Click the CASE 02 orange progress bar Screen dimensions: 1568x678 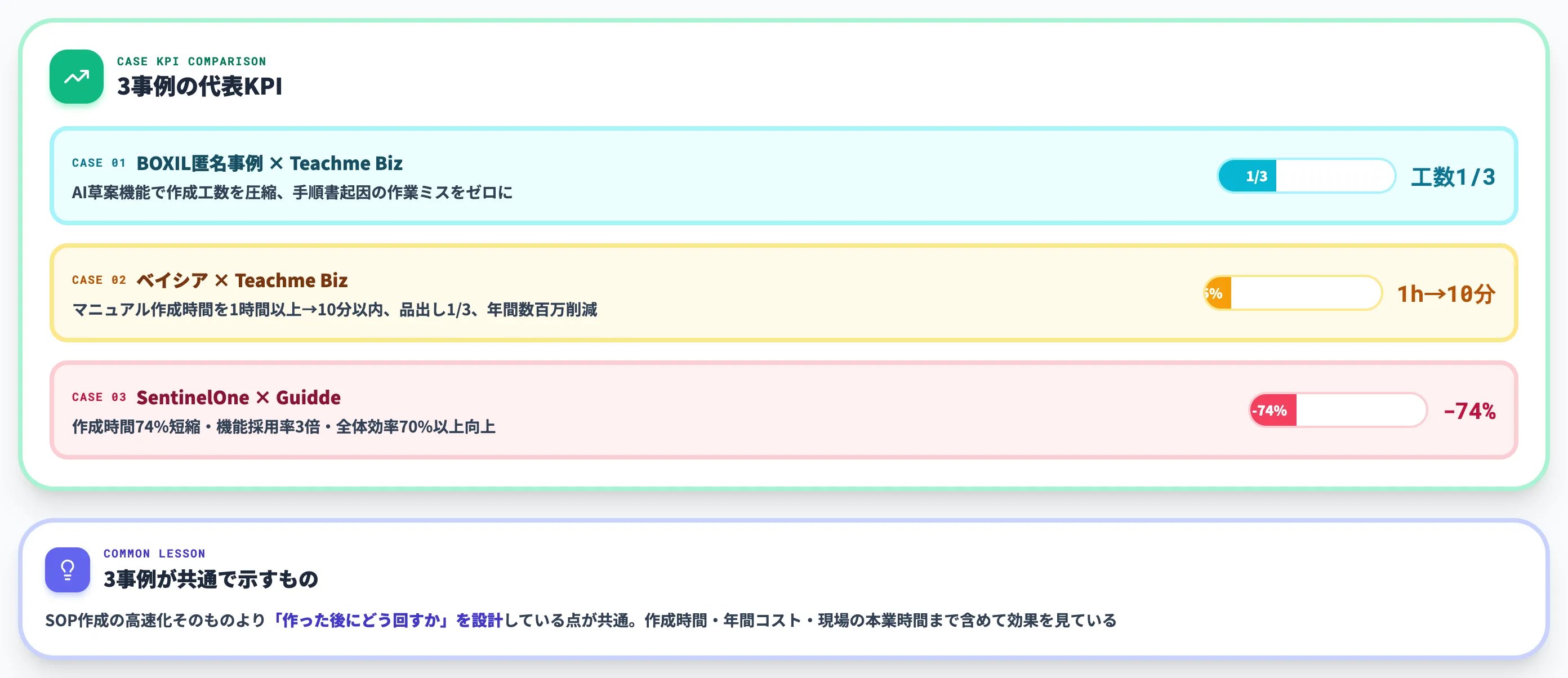[x=1293, y=293]
